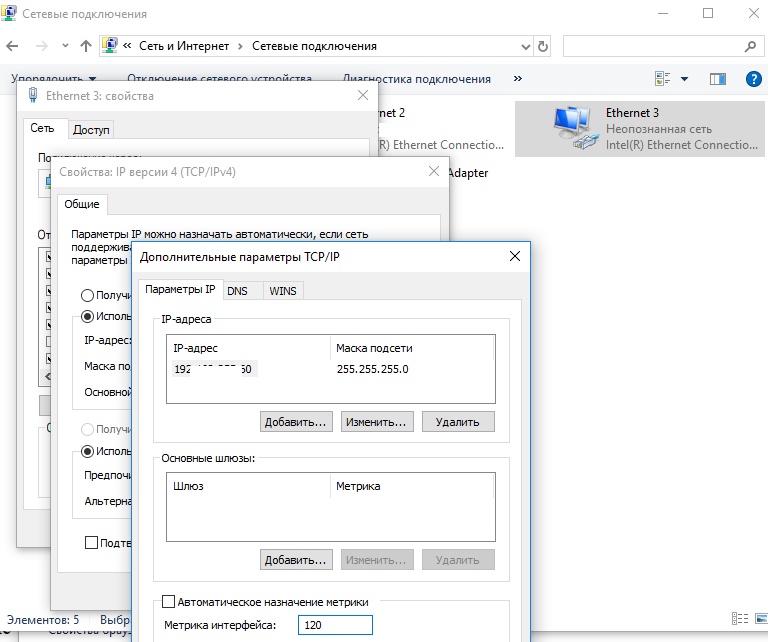Select the Ethernet 3 adapter icon
Image resolution: width=780 pixels, height=642 pixels.
[x=575, y=128]
